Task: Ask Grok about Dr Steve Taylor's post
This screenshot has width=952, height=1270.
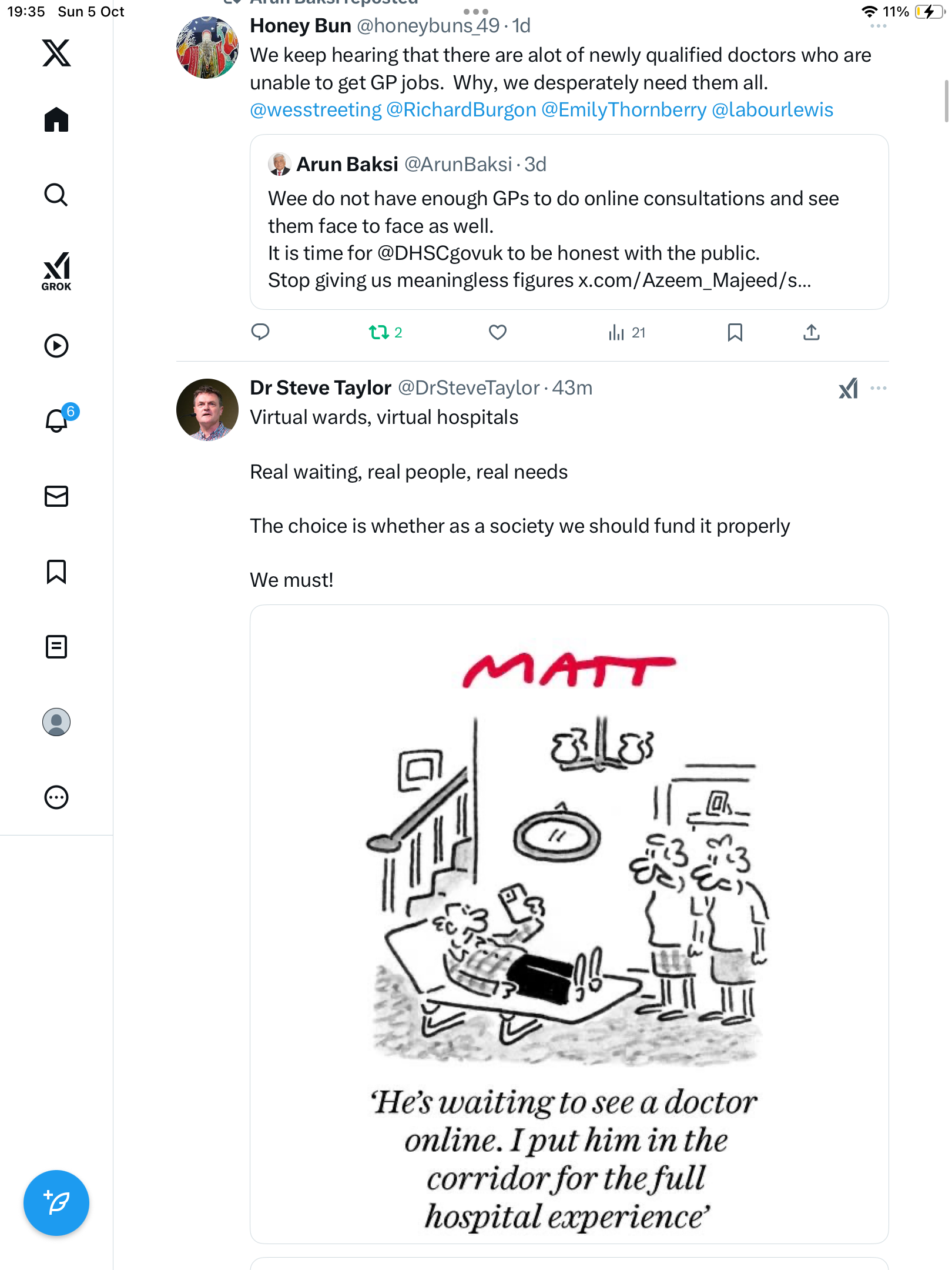Action: pyautogui.click(x=848, y=388)
